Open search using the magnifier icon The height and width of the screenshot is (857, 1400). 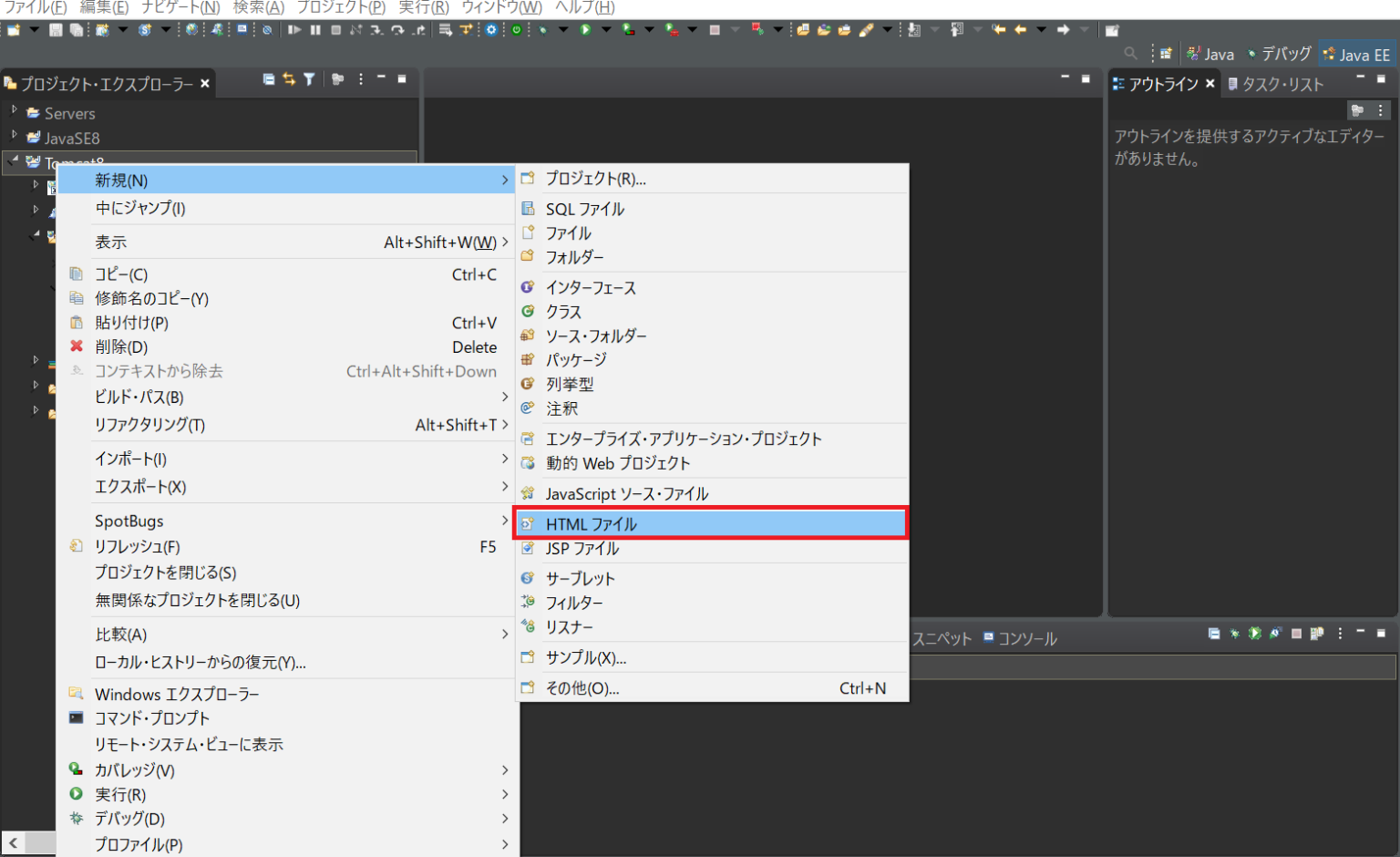coord(1130,54)
